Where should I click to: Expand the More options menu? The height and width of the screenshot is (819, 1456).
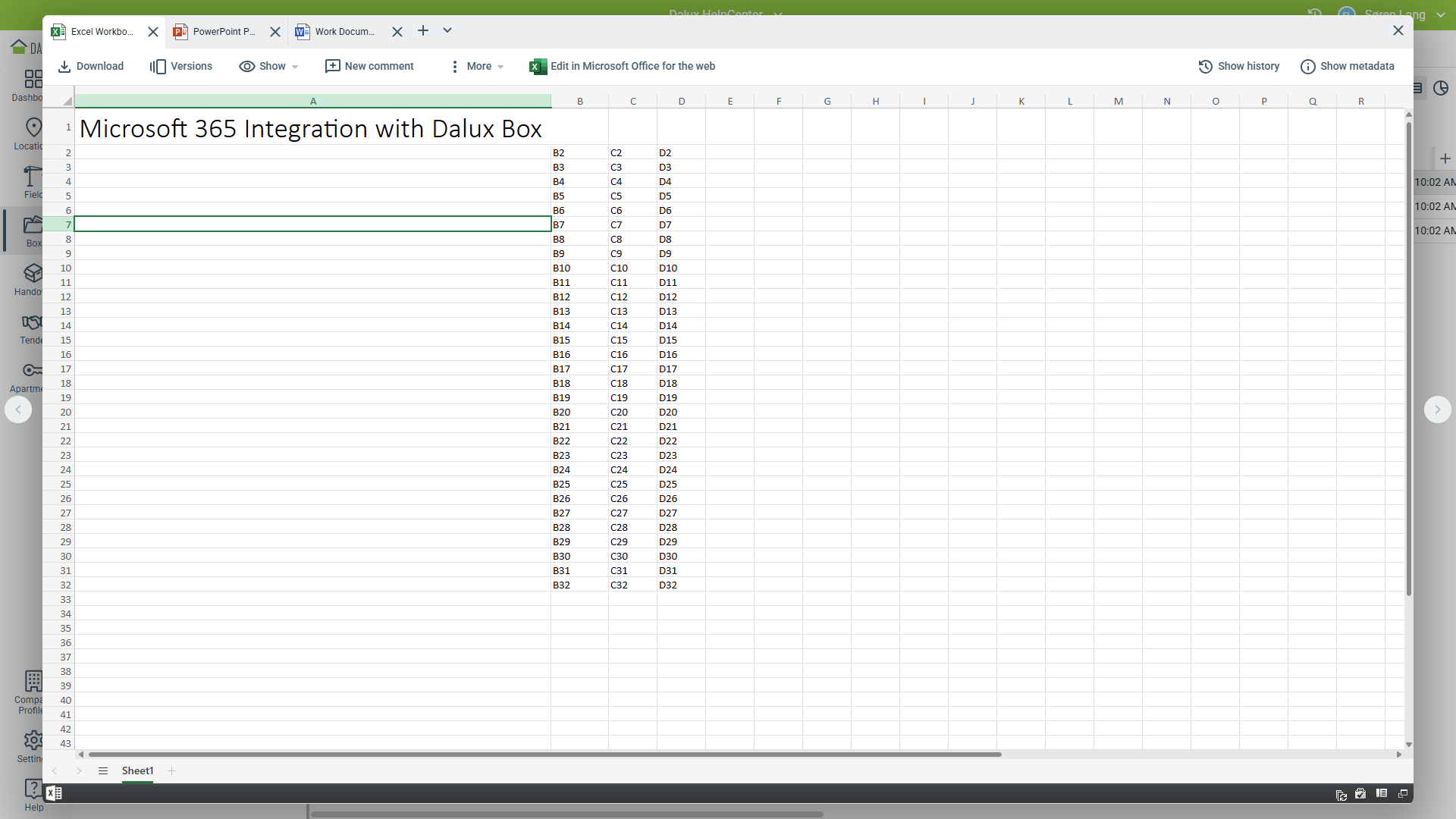476,67
